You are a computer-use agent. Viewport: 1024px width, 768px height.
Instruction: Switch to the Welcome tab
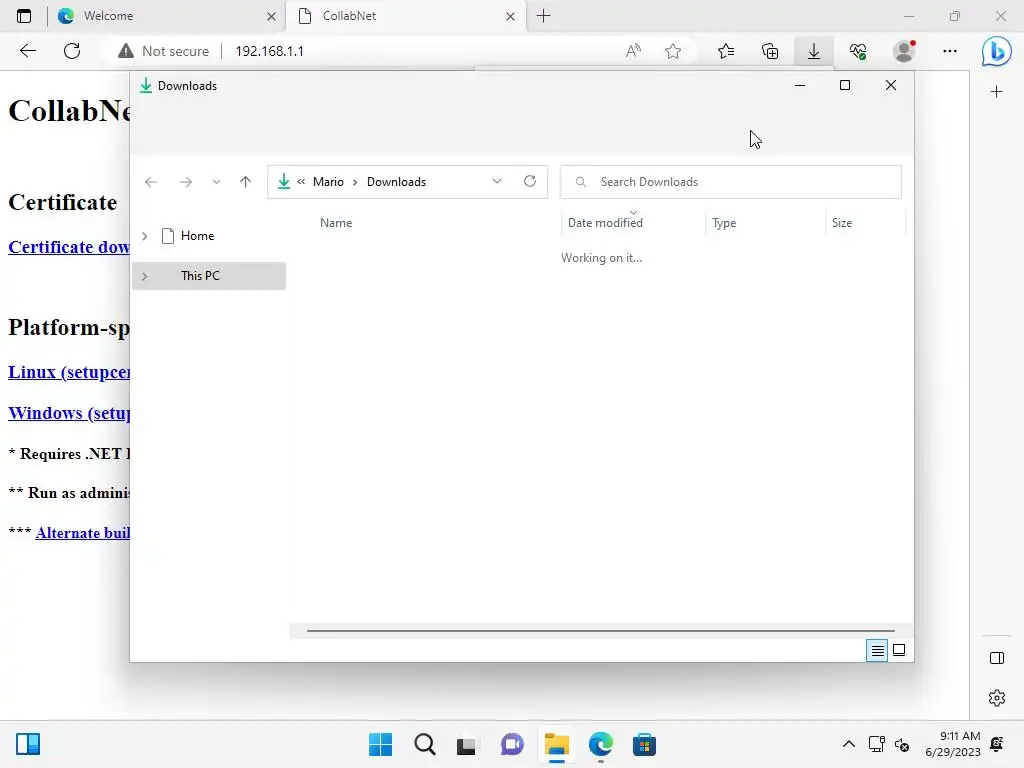pyautogui.click(x=166, y=16)
